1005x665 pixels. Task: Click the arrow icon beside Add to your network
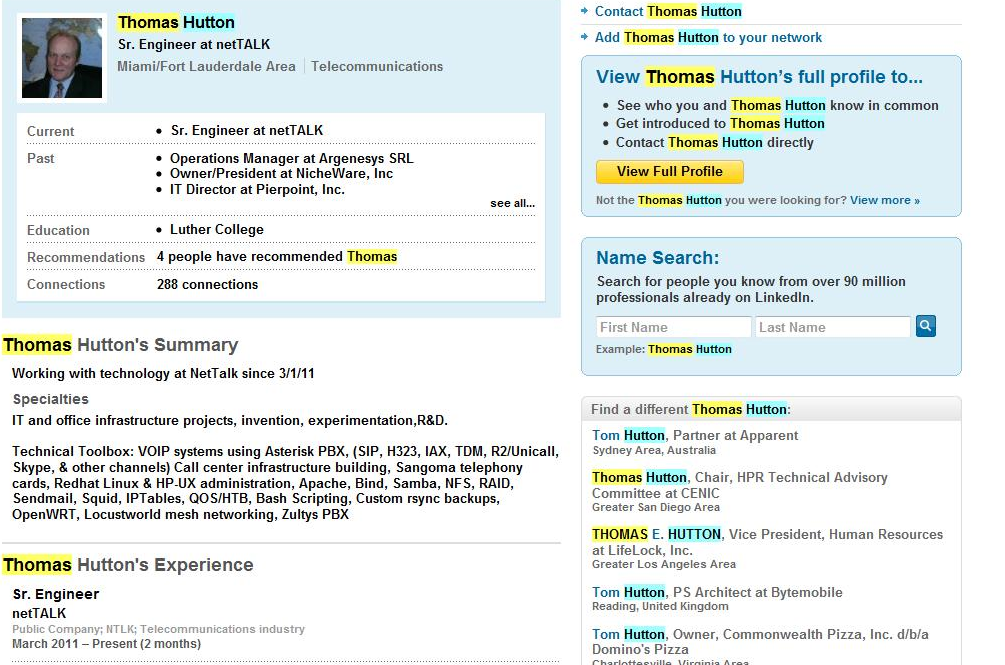pyautogui.click(x=585, y=37)
